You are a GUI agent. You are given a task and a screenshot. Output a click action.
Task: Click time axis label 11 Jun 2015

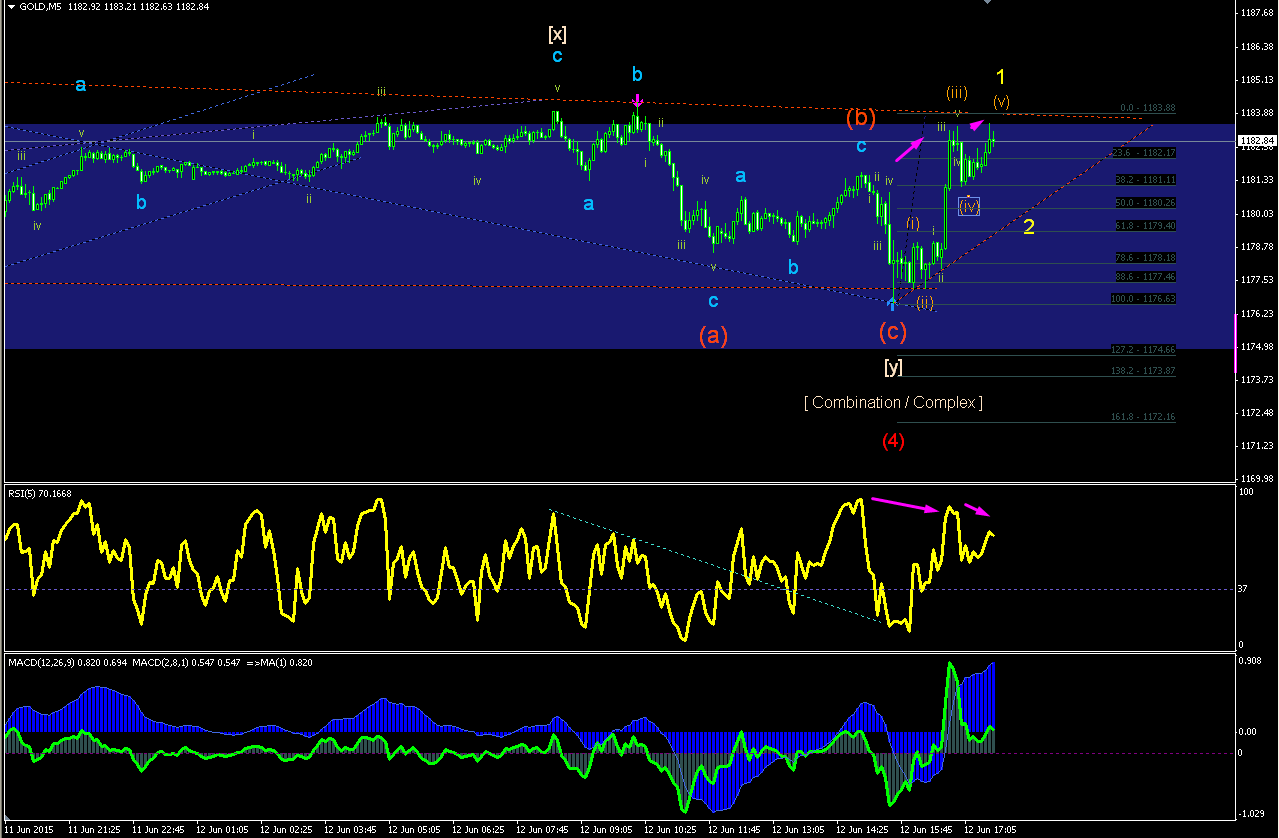[29, 830]
